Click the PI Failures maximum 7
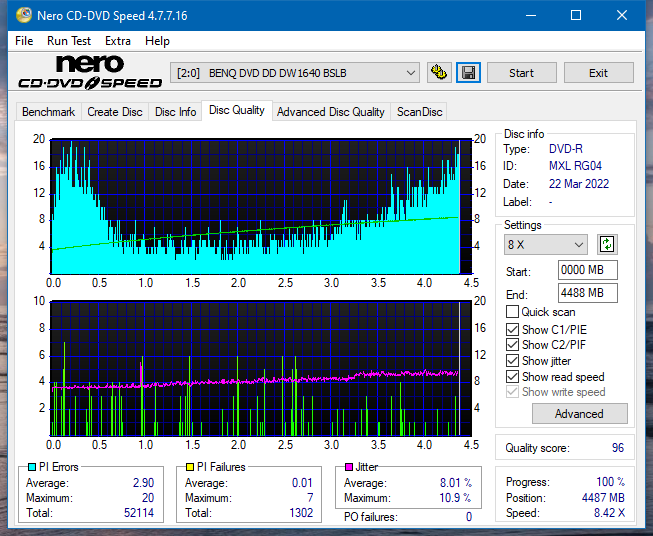 click(310, 498)
